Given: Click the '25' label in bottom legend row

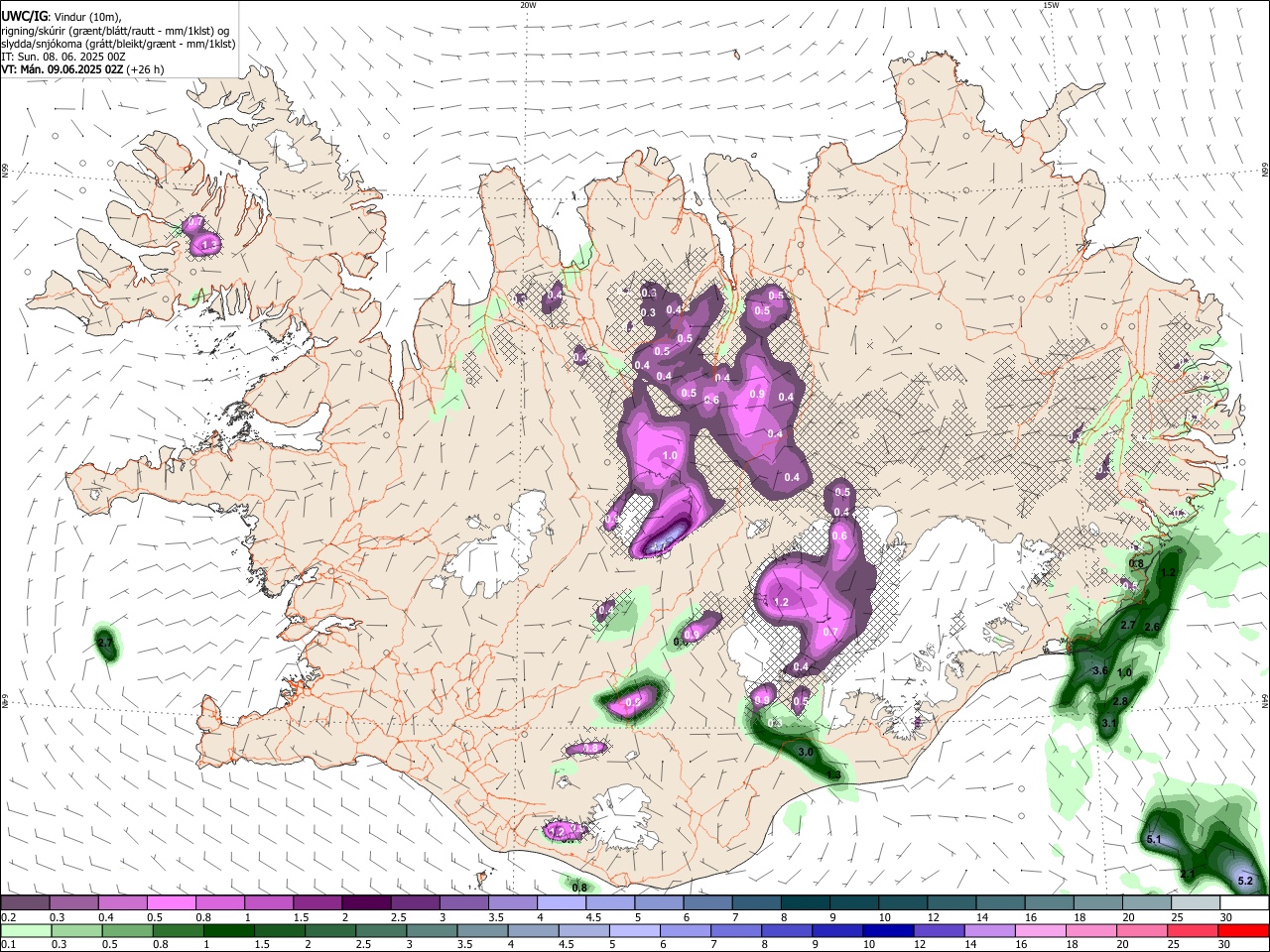Looking at the screenshot, I should [x=1173, y=944].
